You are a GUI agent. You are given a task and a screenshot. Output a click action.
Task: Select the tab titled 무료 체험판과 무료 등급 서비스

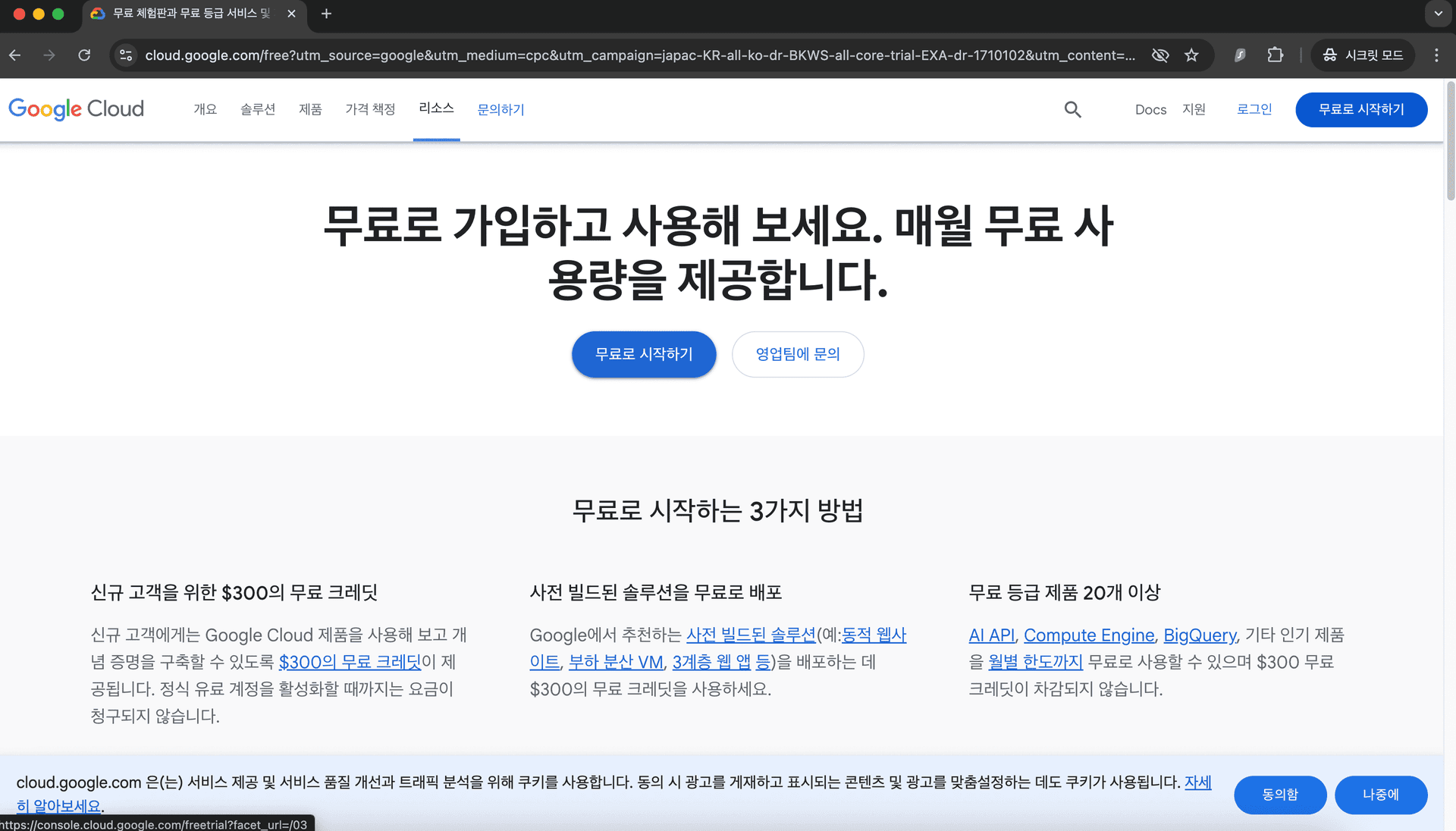click(x=193, y=14)
